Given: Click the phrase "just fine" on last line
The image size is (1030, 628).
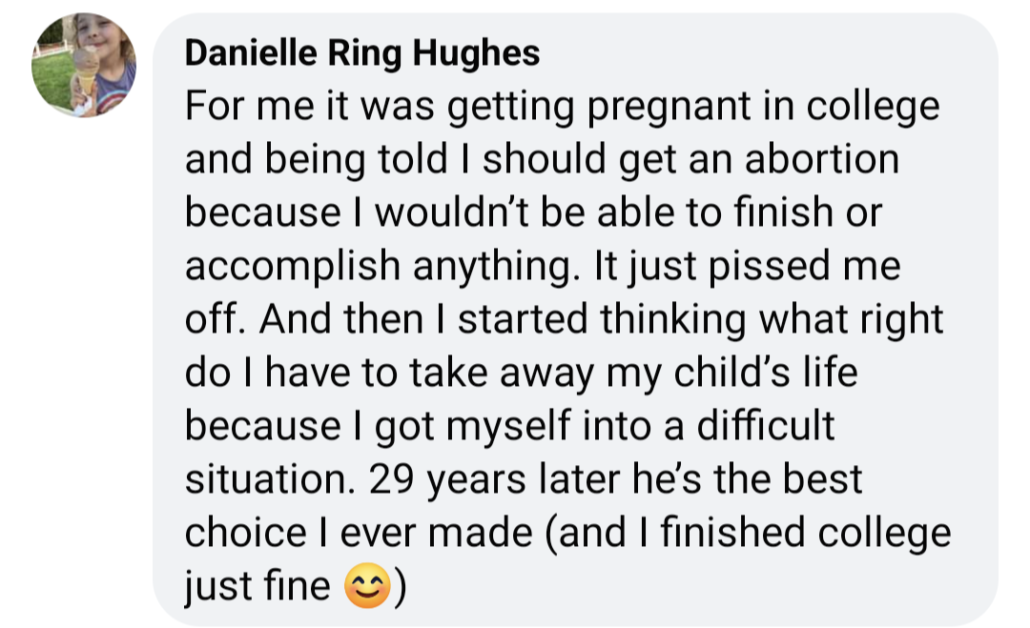Looking at the screenshot, I should (258, 588).
